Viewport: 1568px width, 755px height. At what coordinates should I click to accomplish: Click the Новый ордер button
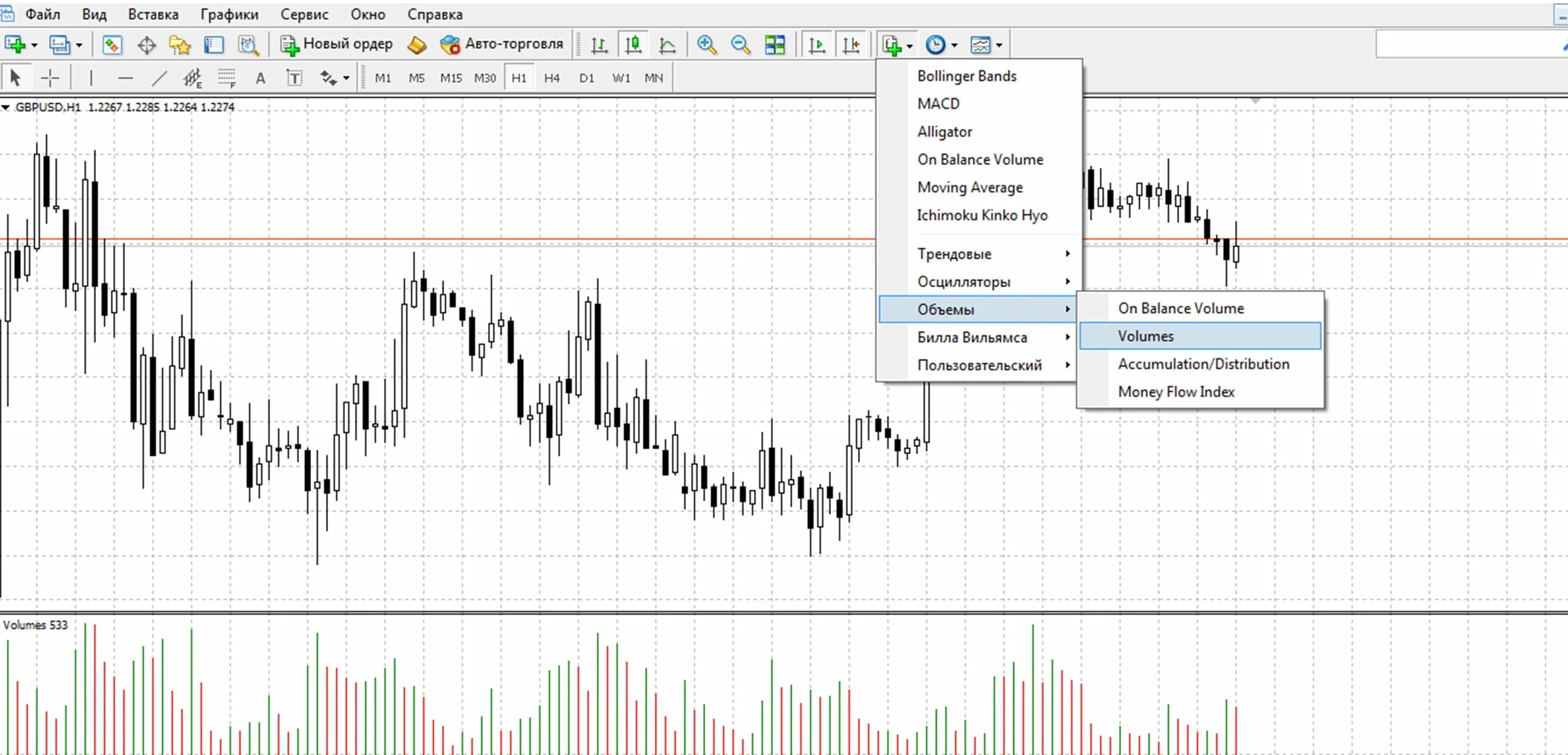(336, 44)
